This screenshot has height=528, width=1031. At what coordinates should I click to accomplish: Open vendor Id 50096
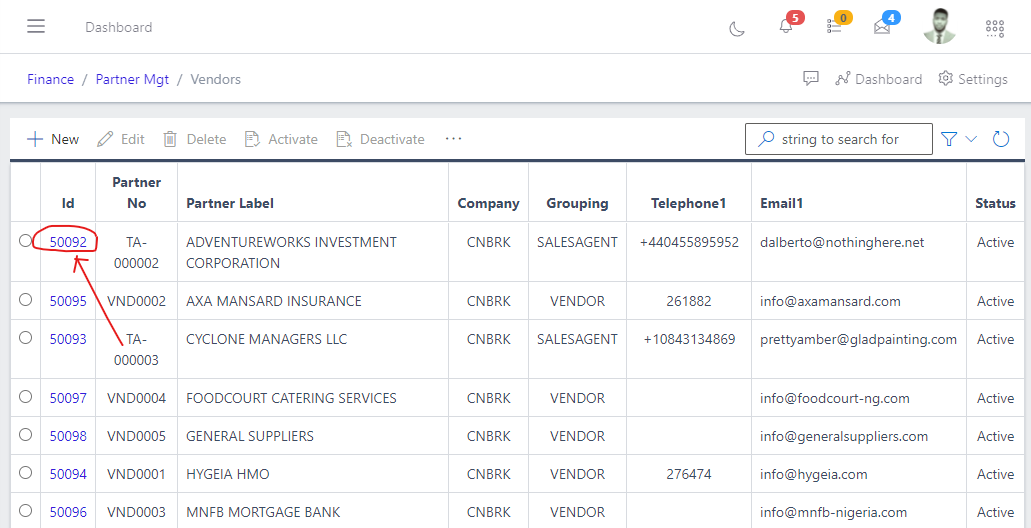tap(68, 512)
